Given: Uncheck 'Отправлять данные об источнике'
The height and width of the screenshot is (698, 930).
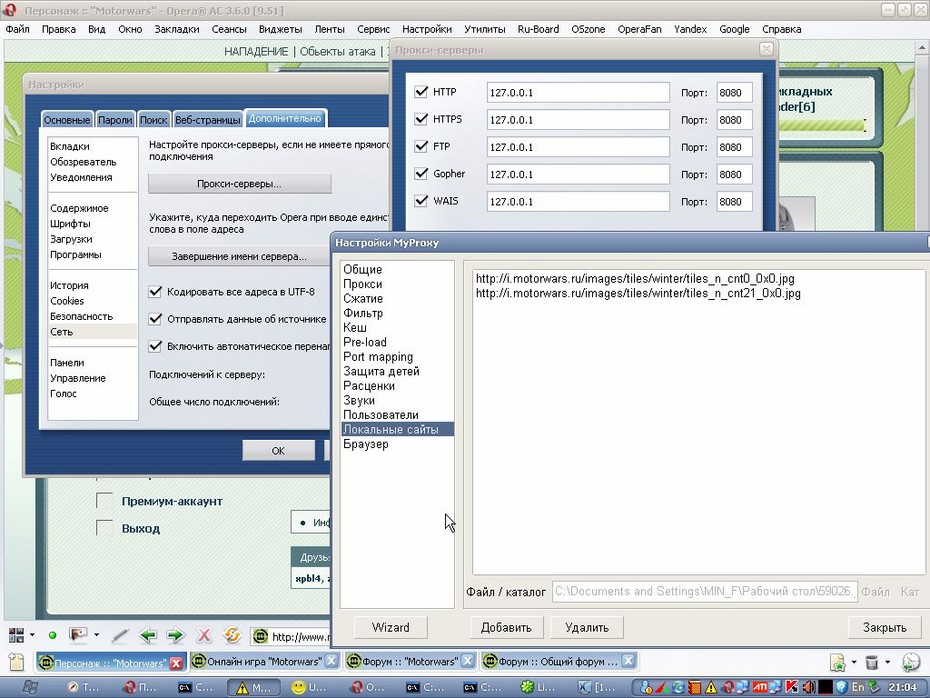Looking at the screenshot, I should [x=155, y=319].
